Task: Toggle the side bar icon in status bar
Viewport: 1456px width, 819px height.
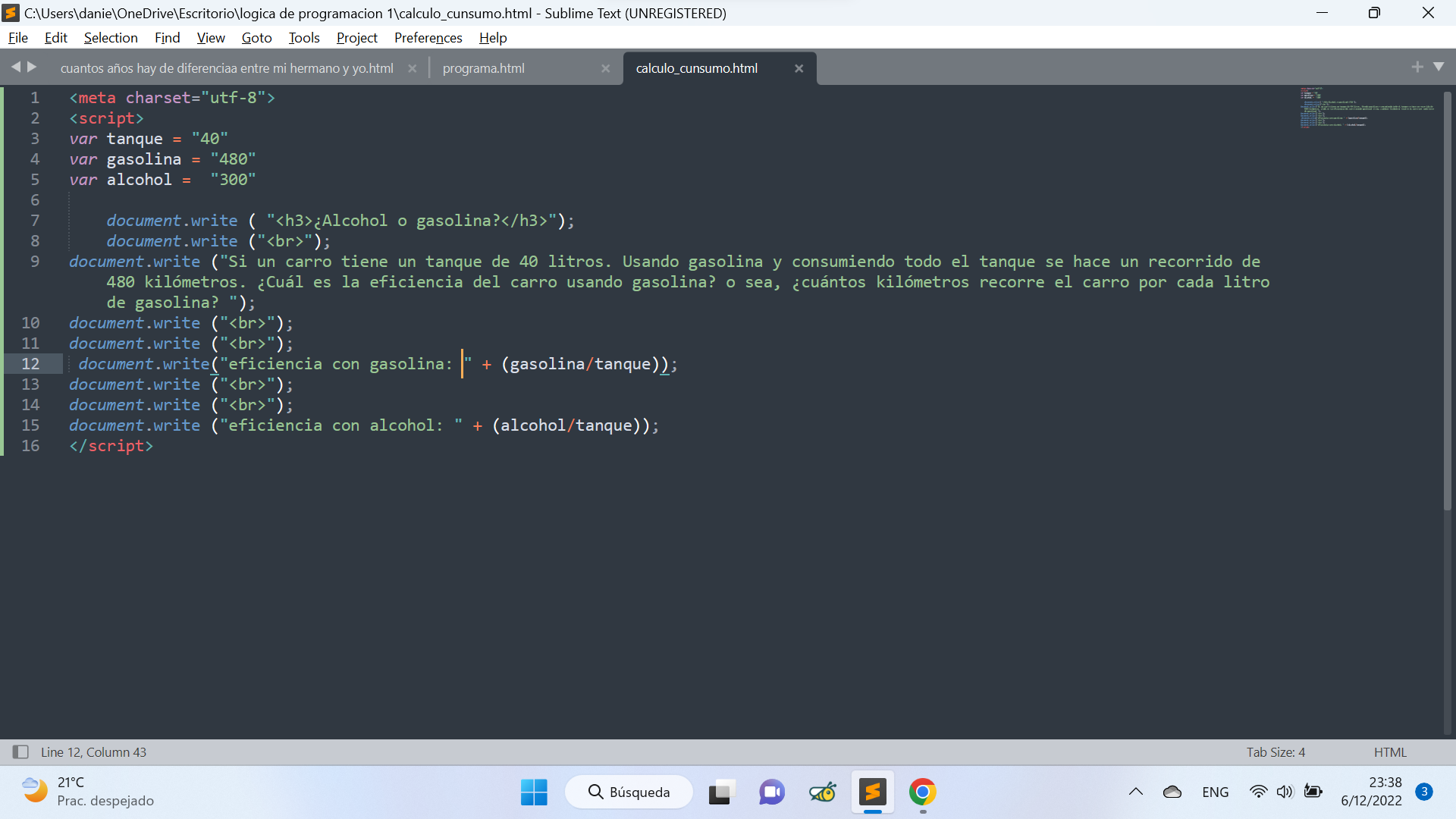Action: (20, 752)
